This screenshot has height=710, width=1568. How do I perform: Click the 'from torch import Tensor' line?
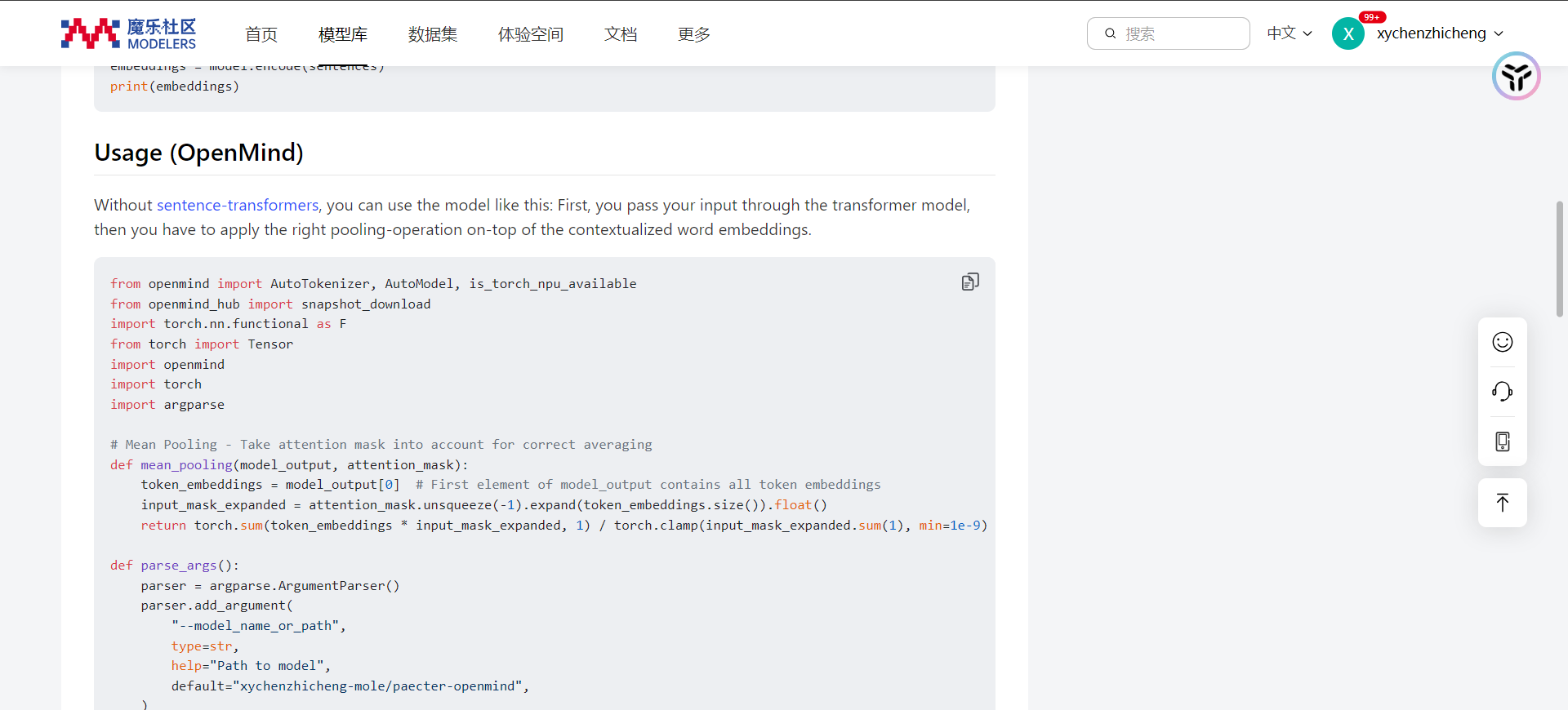202,344
